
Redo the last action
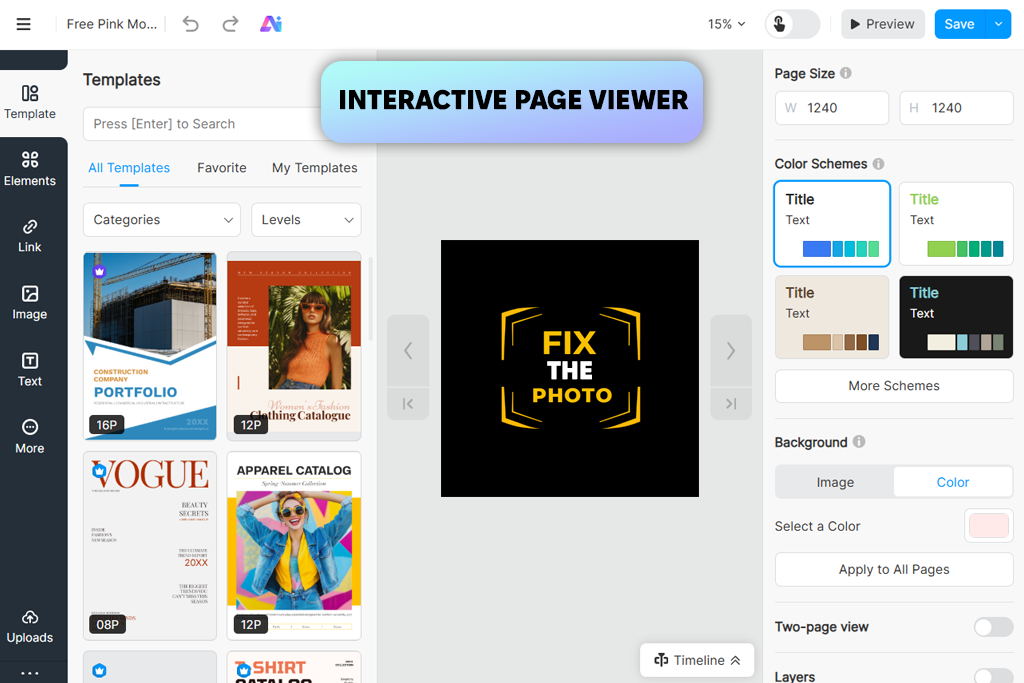coord(230,24)
